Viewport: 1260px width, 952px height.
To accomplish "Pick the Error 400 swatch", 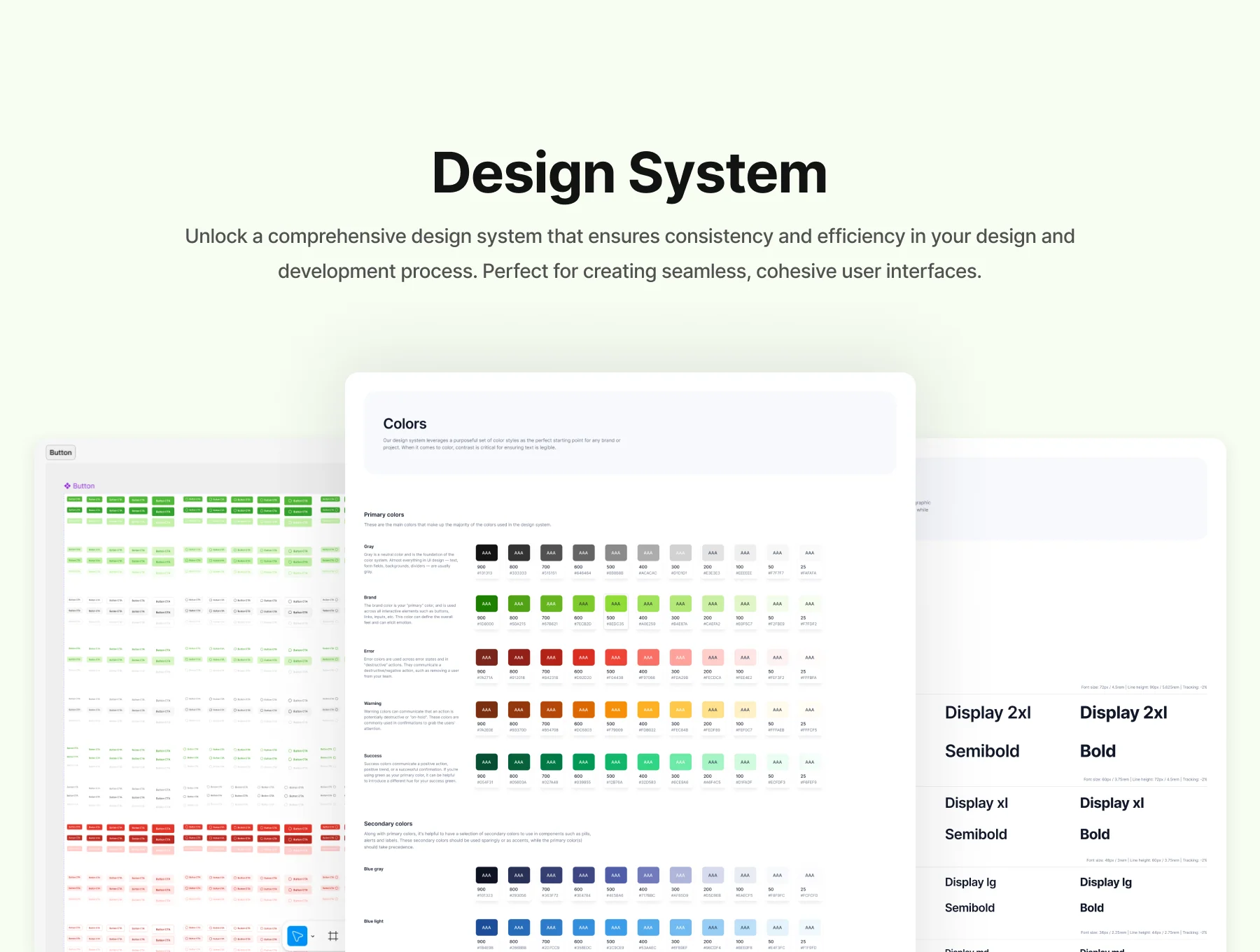I will point(648,657).
